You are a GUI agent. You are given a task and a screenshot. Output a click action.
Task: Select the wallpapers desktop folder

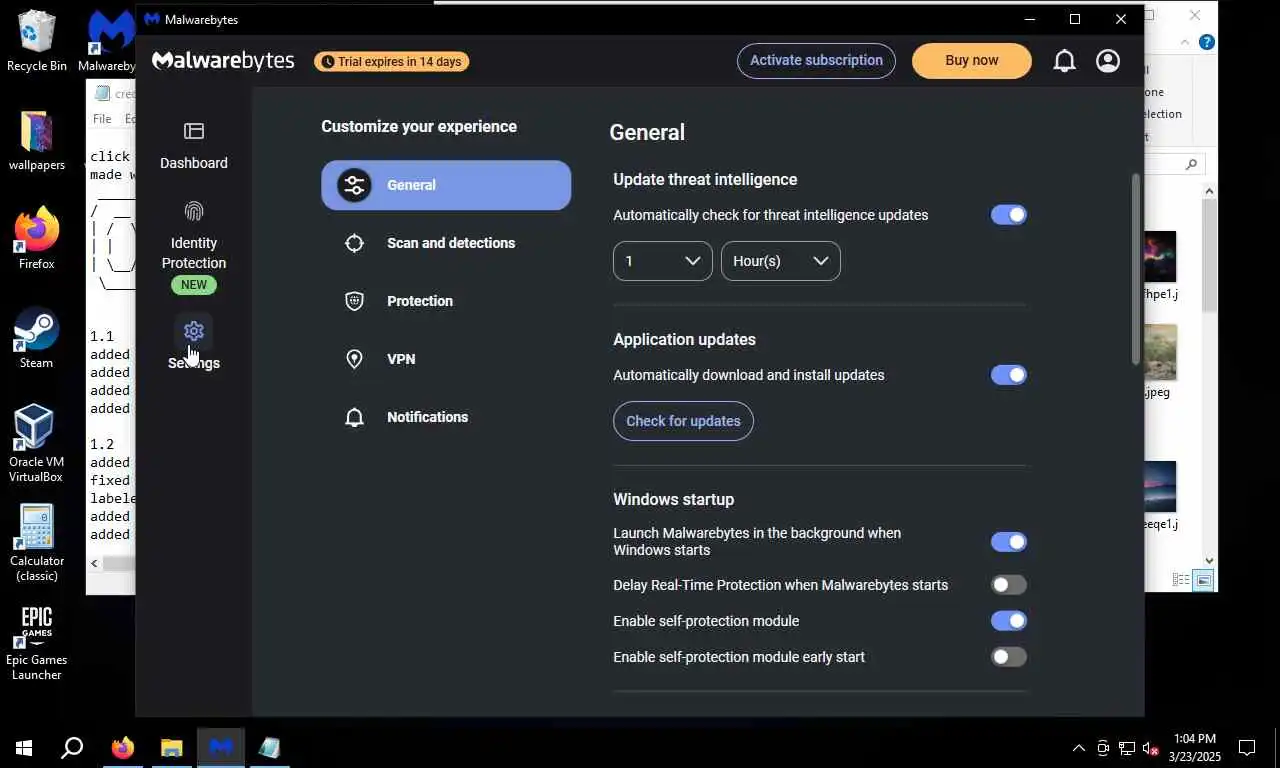(37, 141)
